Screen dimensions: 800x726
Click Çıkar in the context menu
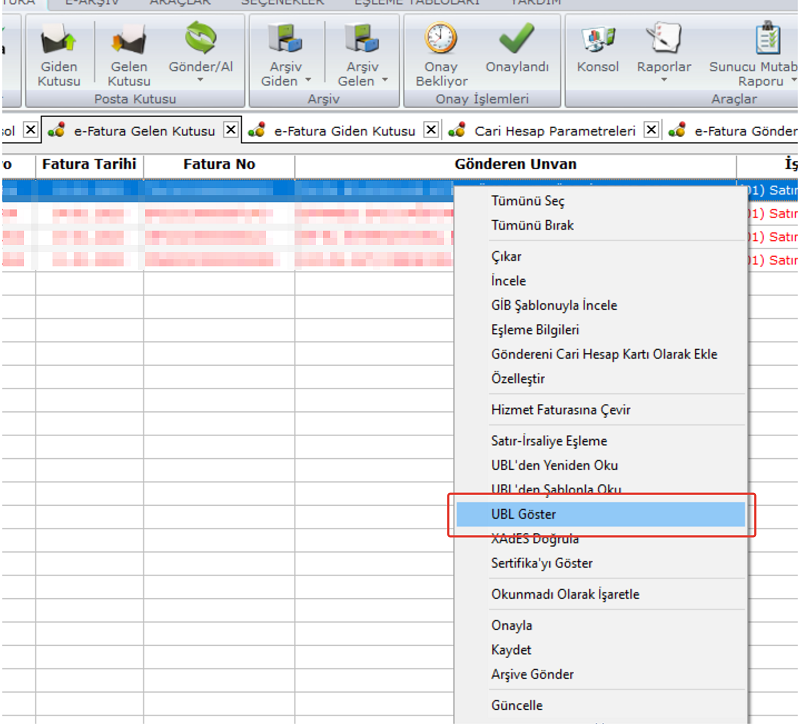[x=601, y=257]
